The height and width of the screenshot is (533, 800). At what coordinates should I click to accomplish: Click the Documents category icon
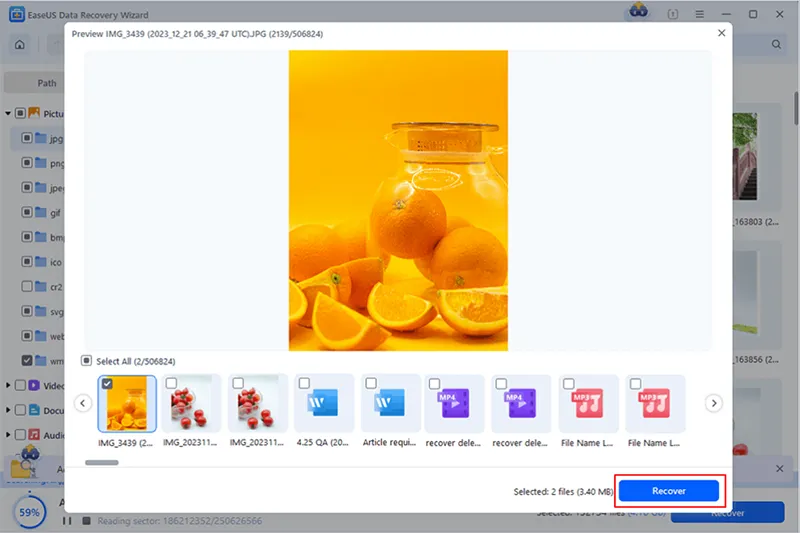(34, 410)
